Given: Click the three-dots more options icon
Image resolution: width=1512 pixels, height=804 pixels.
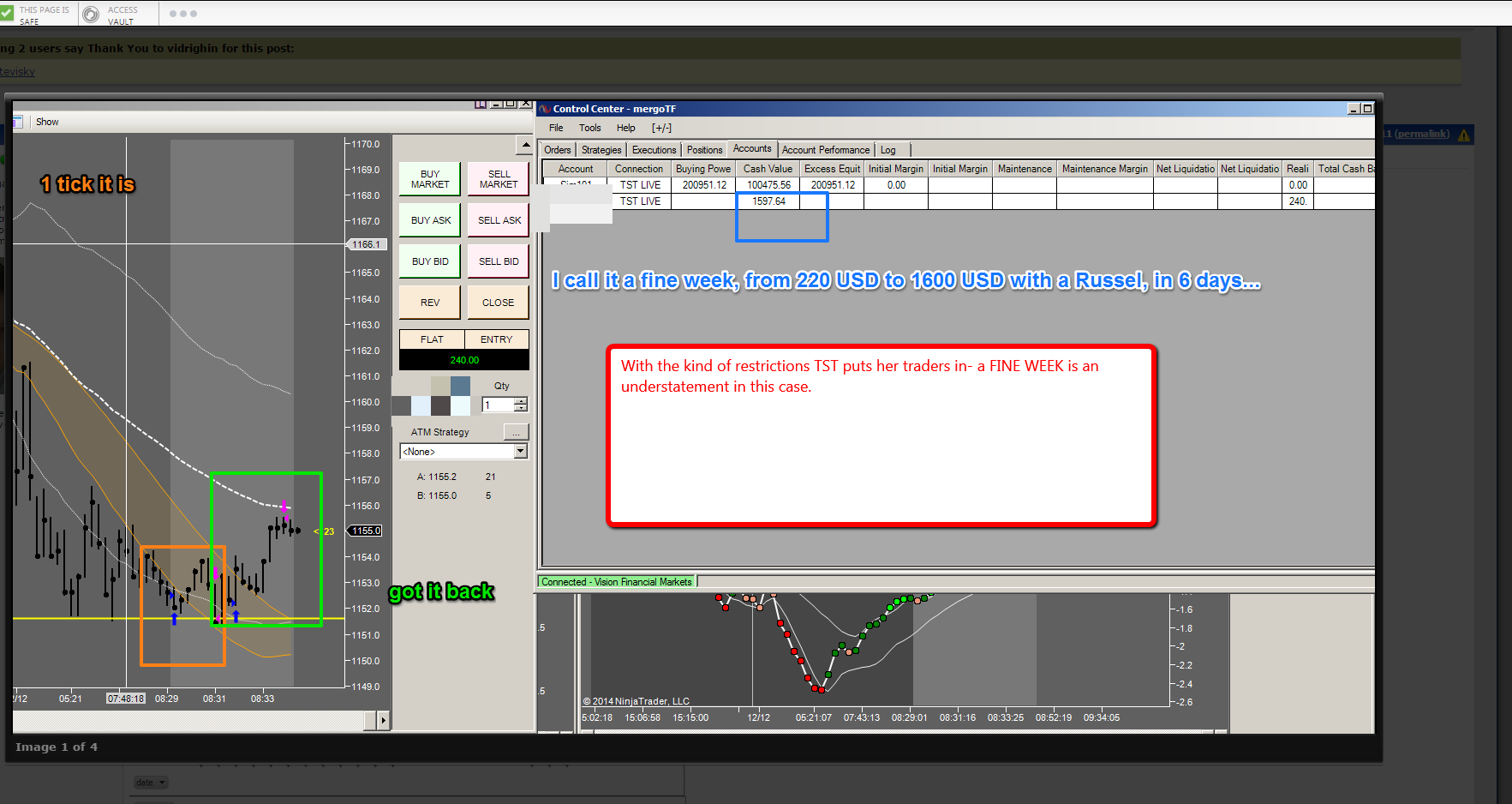Looking at the screenshot, I should pos(183,14).
